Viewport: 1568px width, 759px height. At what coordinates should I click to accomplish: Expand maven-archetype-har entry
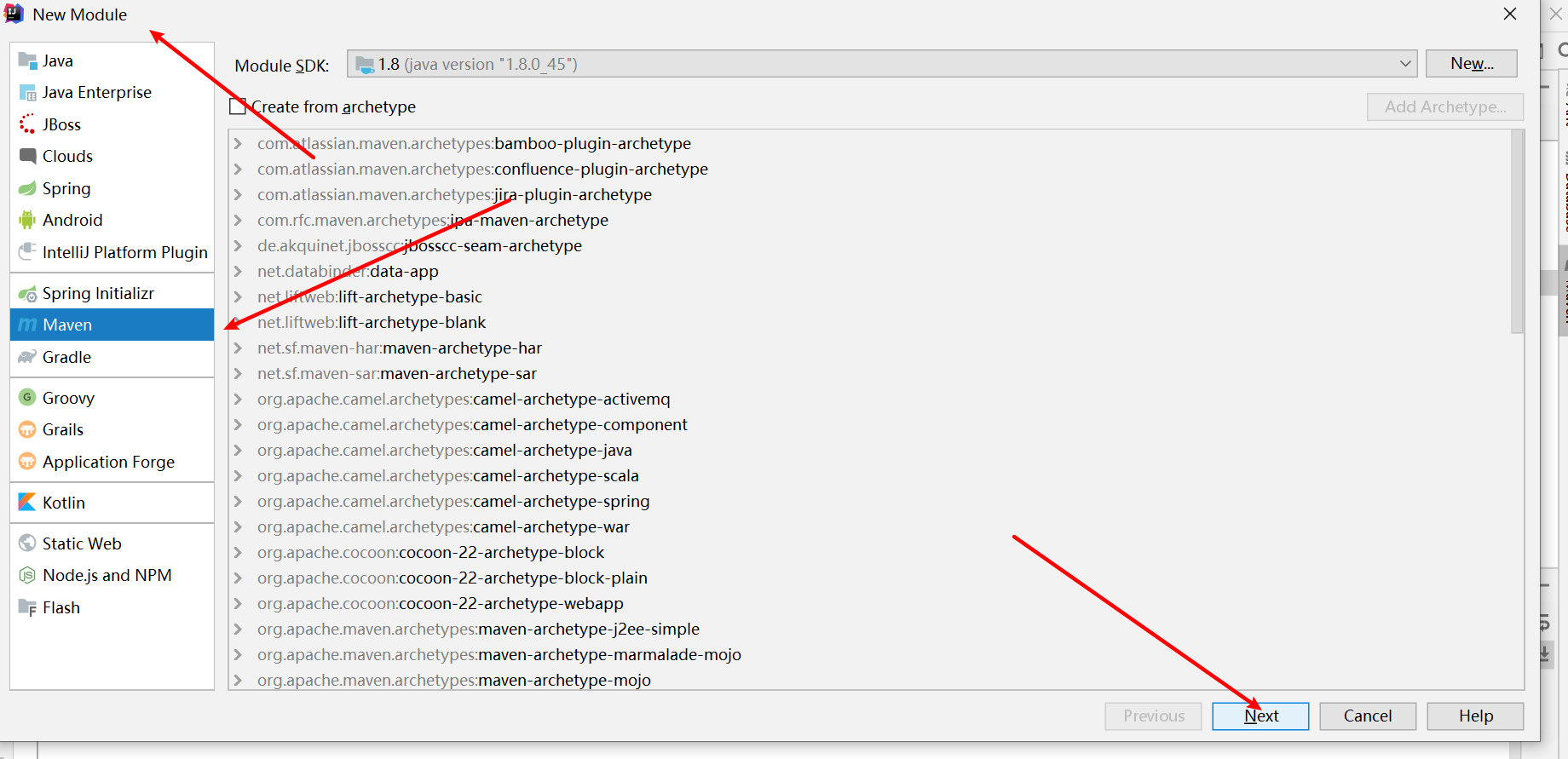tap(239, 348)
